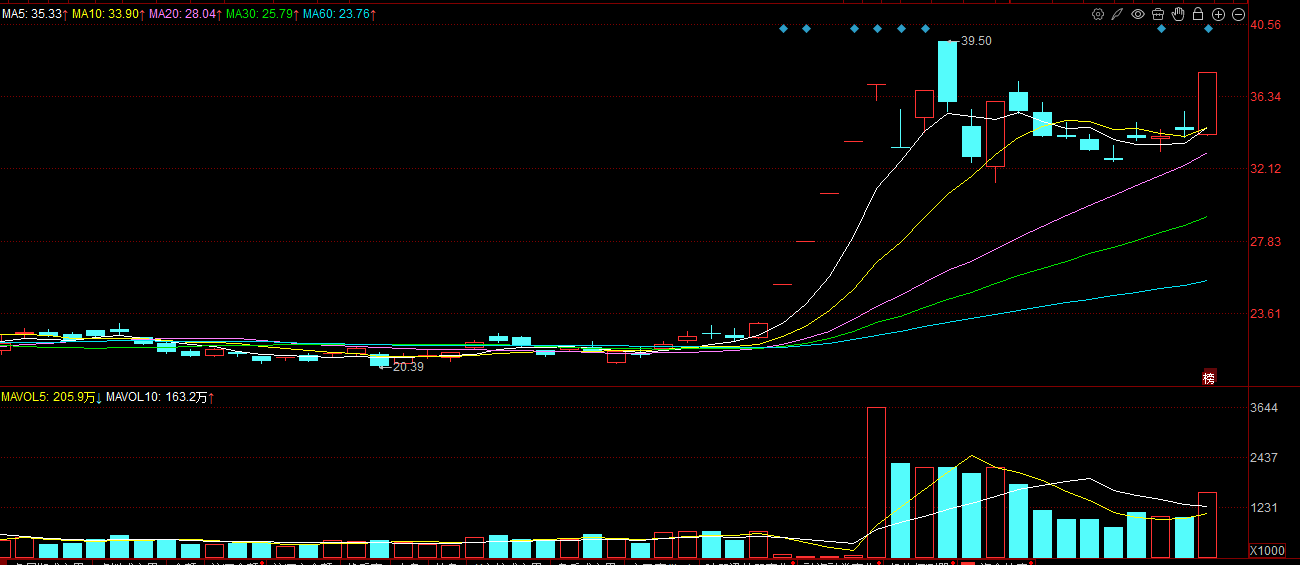Click the 32.12 price axis label
This screenshot has width=1300, height=565.
coord(1266,169)
